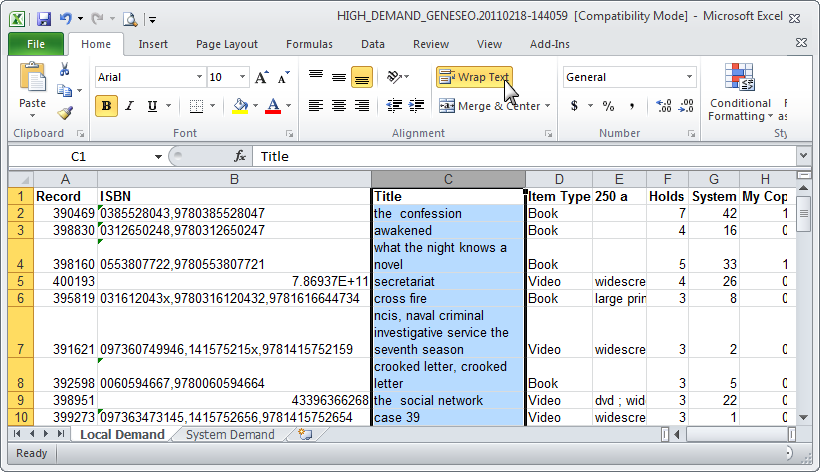Align text left in cells

pyautogui.click(x=316, y=106)
